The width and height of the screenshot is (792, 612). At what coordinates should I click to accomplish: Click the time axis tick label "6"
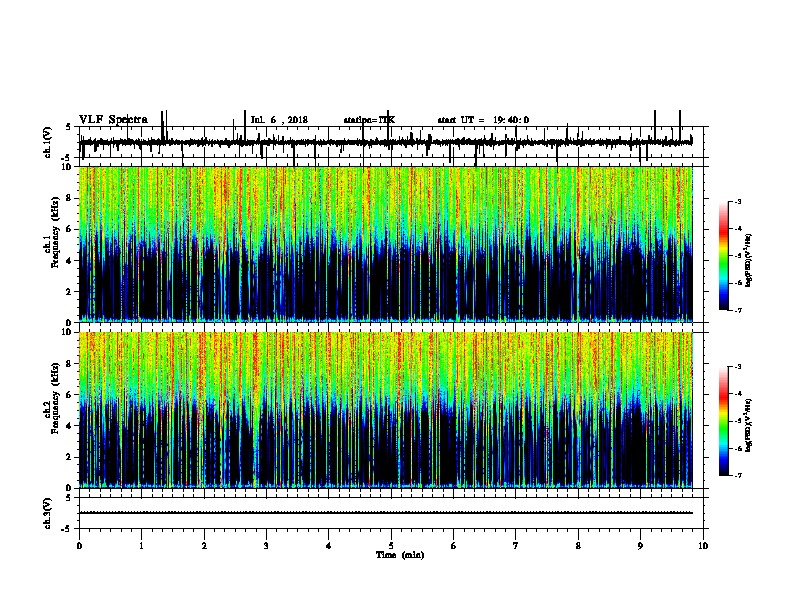pos(453,546)
